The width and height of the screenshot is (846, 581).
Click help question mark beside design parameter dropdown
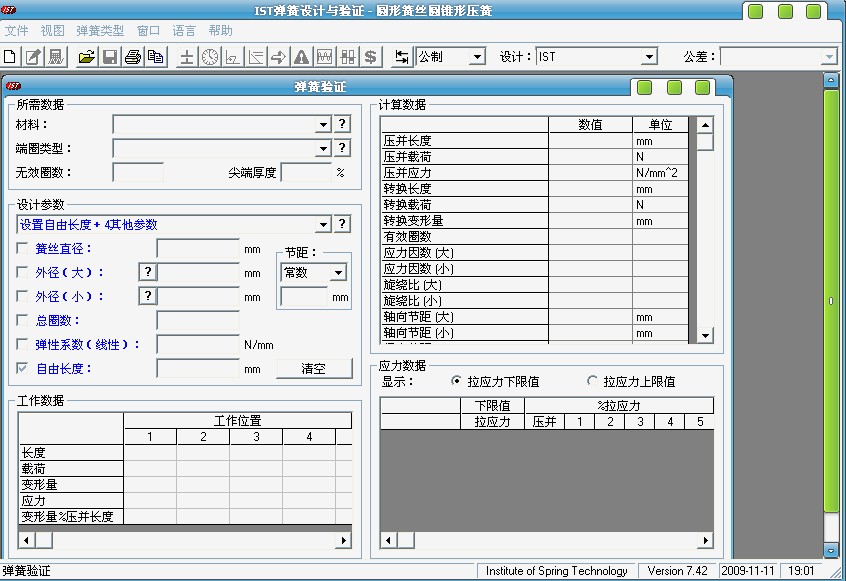pos(342,224)
